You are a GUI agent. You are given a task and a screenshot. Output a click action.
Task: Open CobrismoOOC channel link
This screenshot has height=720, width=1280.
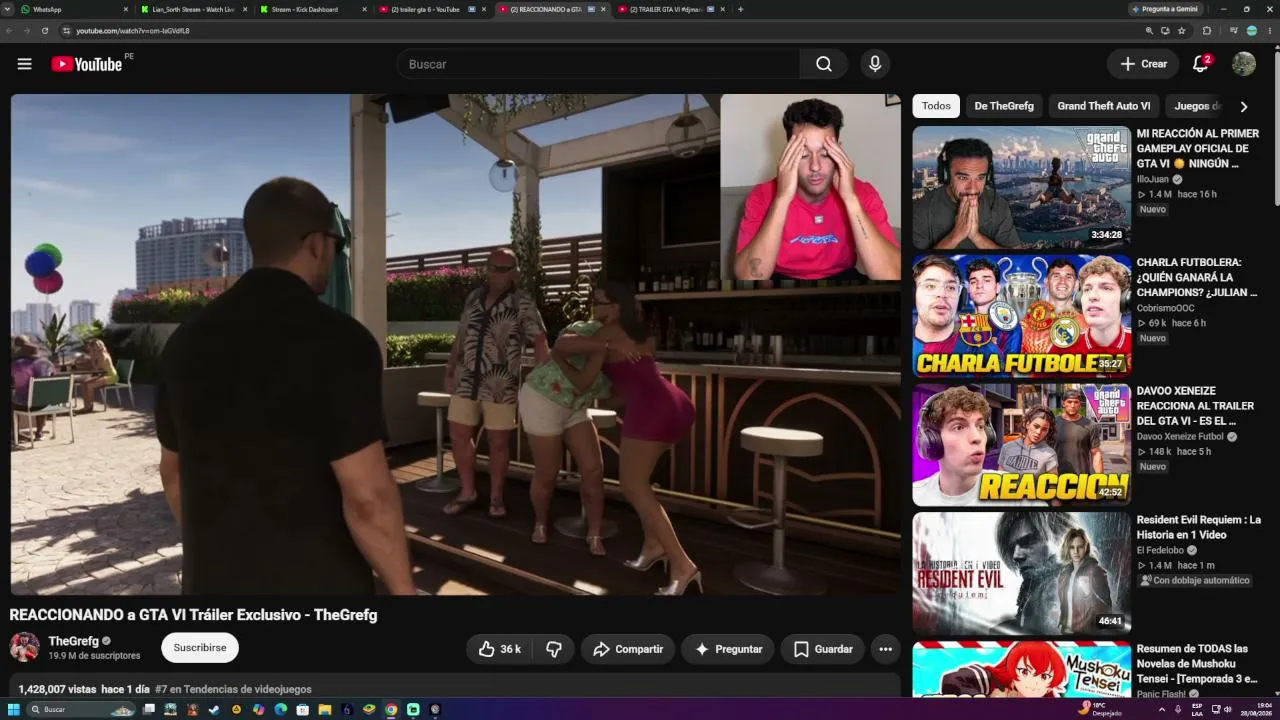pos(1165,308)
